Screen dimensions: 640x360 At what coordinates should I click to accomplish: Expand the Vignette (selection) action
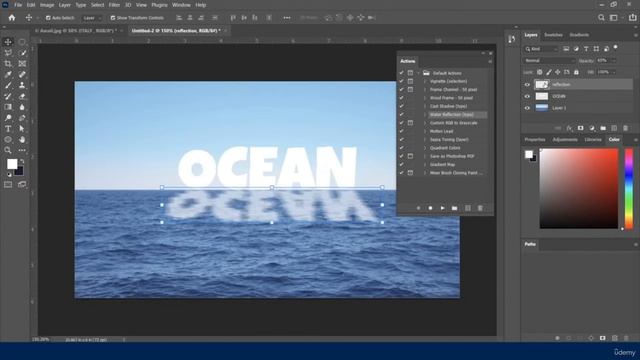point(425,81)
